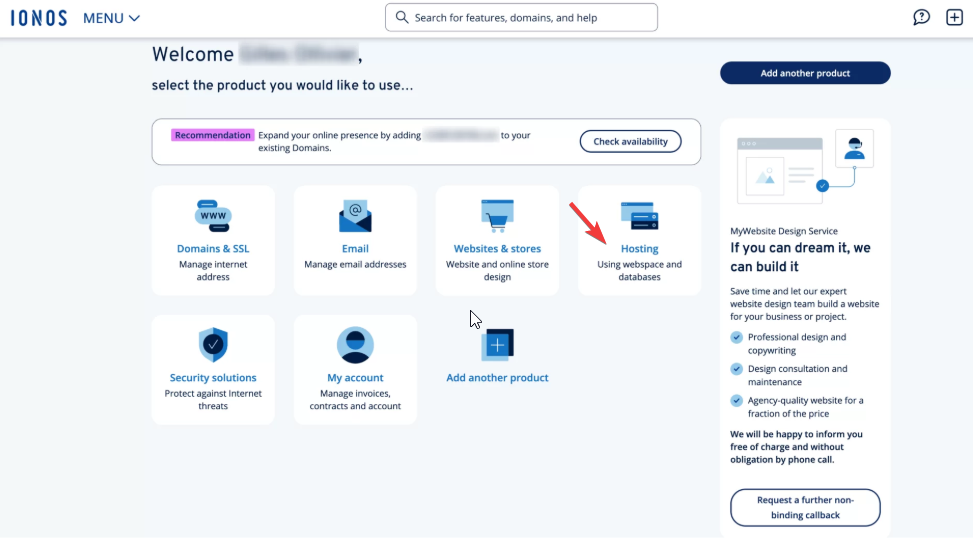The height and width of the screenshot is (538, 973).
Task: Click 'Protect against Internet threats' text
Action: coord(213,400)
